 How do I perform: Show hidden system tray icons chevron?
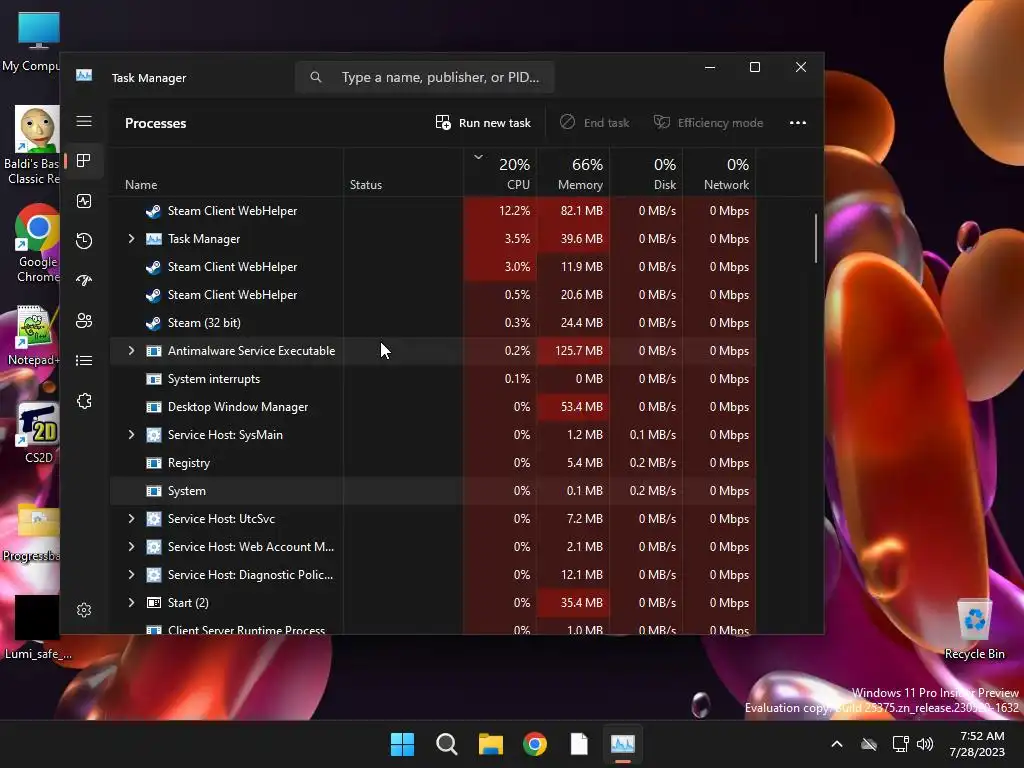tap(837, 744)
